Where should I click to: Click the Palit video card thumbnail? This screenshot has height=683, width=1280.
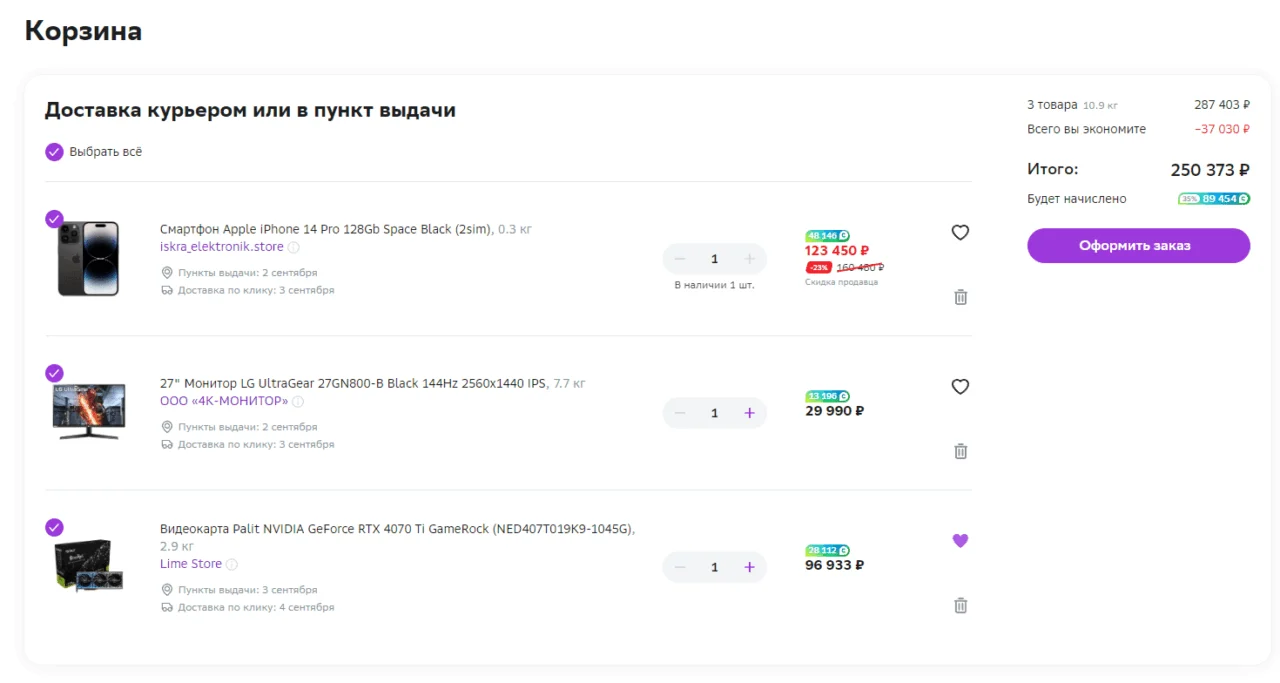click(x=88, y=566)
